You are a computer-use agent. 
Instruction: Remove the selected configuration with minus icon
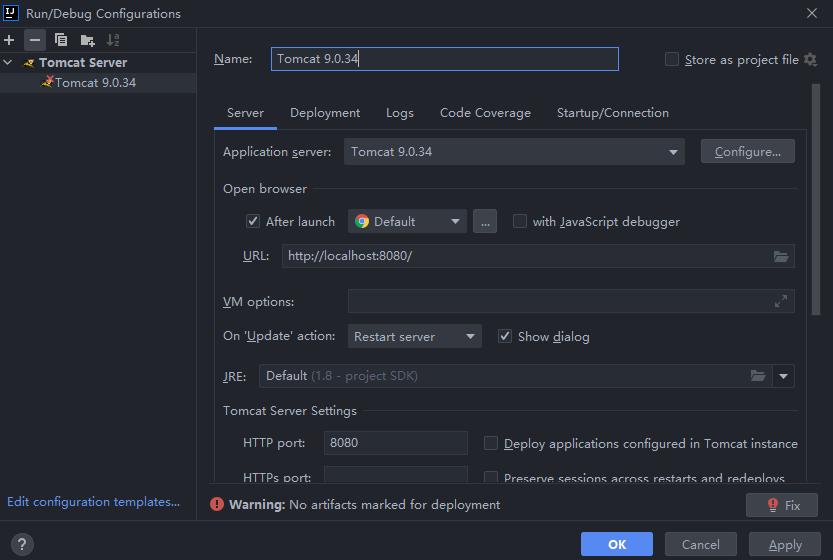tap(35, 40)
